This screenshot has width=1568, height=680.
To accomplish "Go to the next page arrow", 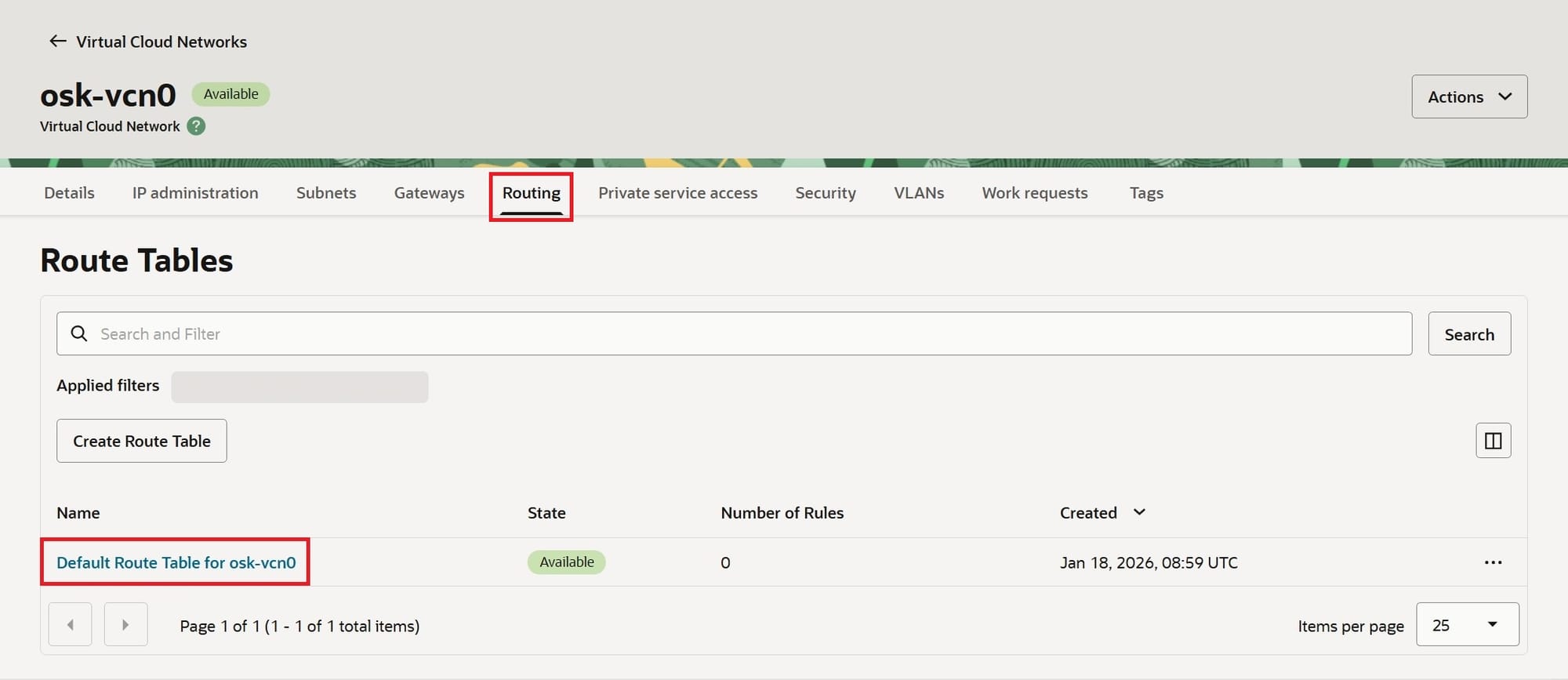I will tap(125, 625).
